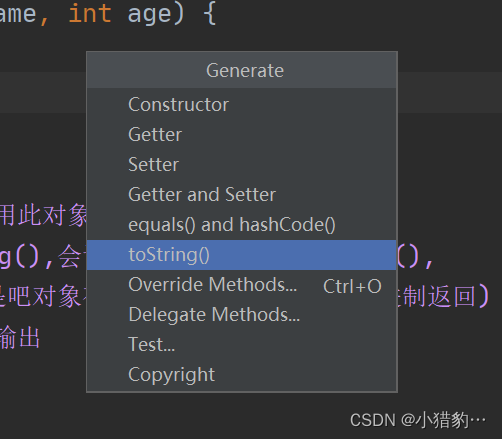Choose equals() and hashCode() entry
Screen dimensions: 502x439
(x=242, y=225)
